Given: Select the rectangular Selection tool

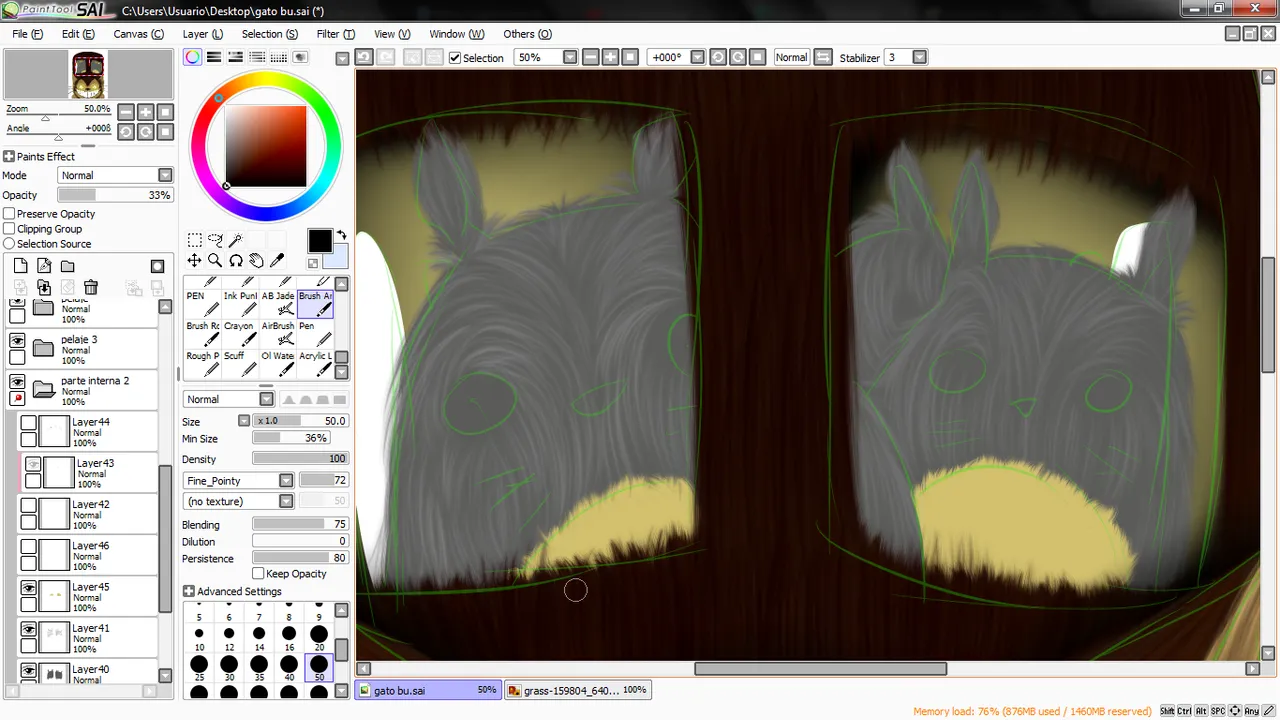Looking at the screenshot, I should 194,240.
